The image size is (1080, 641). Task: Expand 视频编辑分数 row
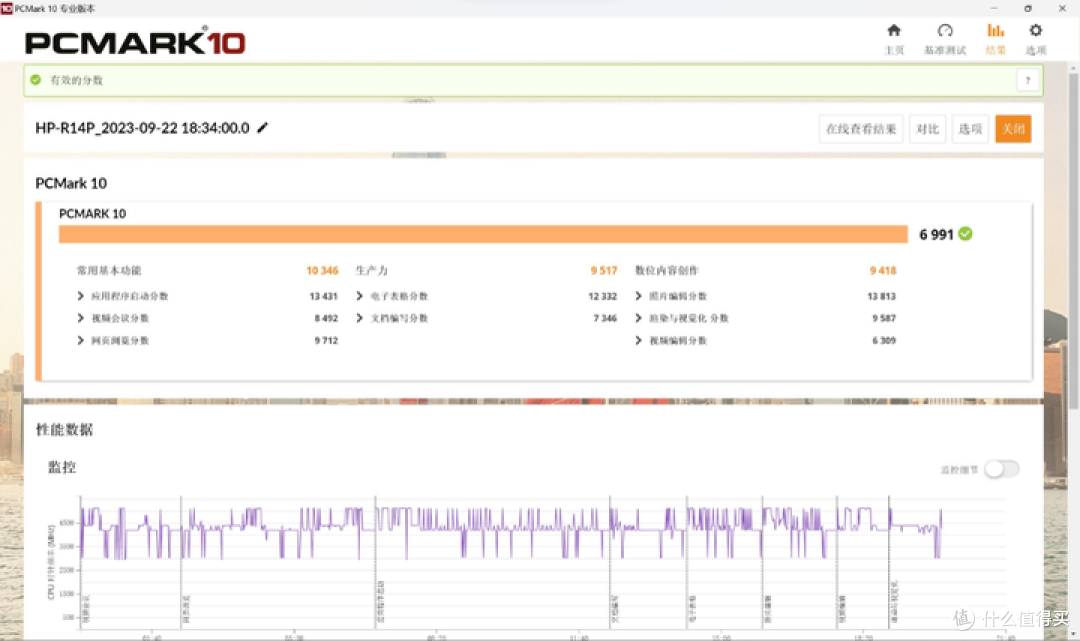pos(638,340)
